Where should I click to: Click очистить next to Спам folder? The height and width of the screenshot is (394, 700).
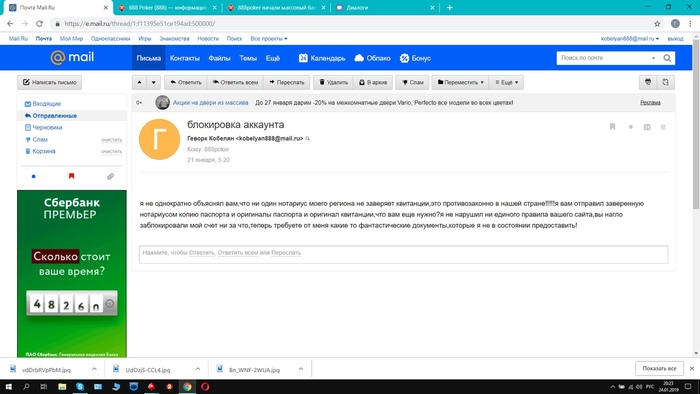pyautogui.click(x=112, y=140)
